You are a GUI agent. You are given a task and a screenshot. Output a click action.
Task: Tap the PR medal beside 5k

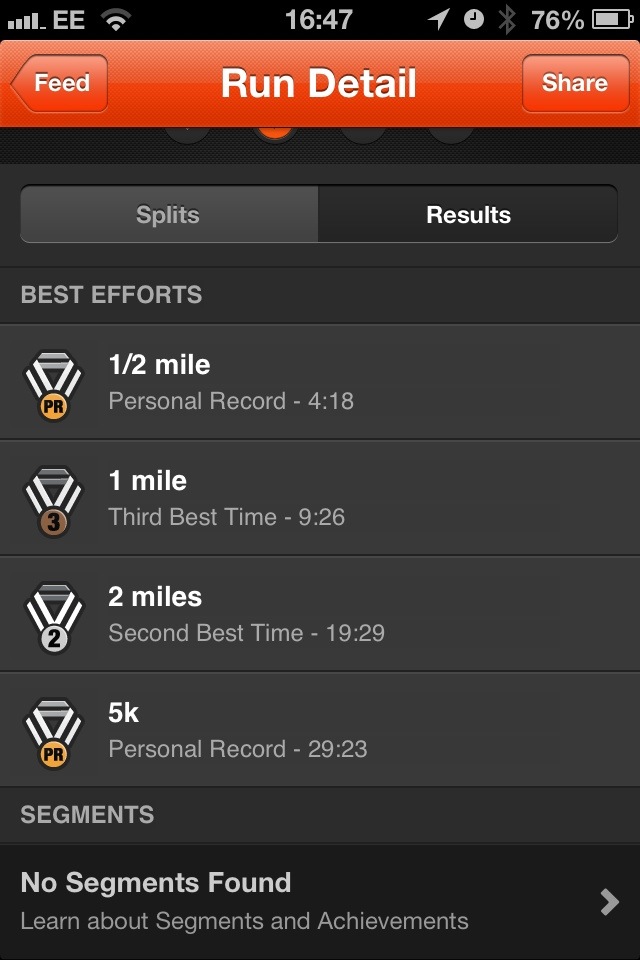[x=53, y=732]
